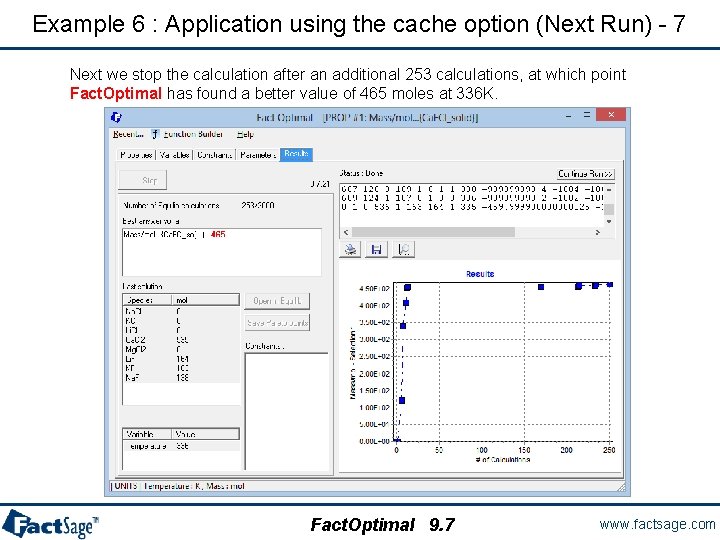This screenshot has width=720, height=540.
Task: Click the data point near 170 calculations
Action: coord(541,287)
